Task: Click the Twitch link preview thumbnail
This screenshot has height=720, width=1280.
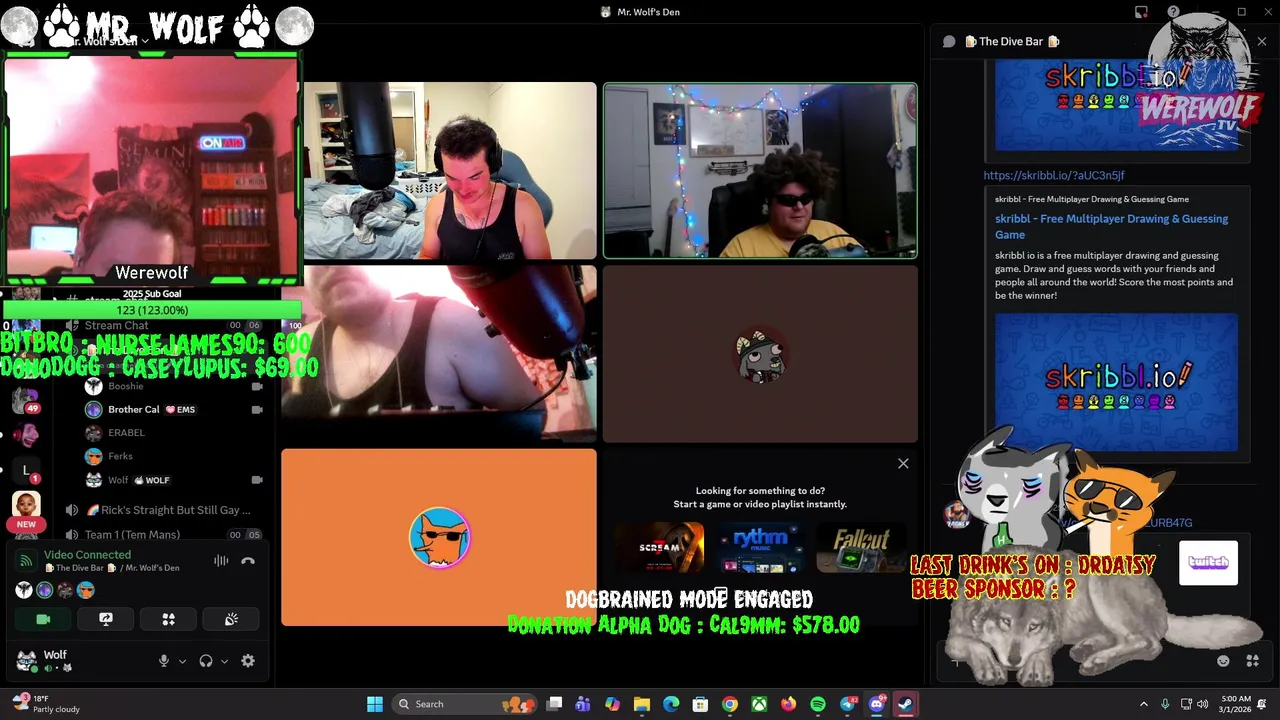Action: (1208, 563)
